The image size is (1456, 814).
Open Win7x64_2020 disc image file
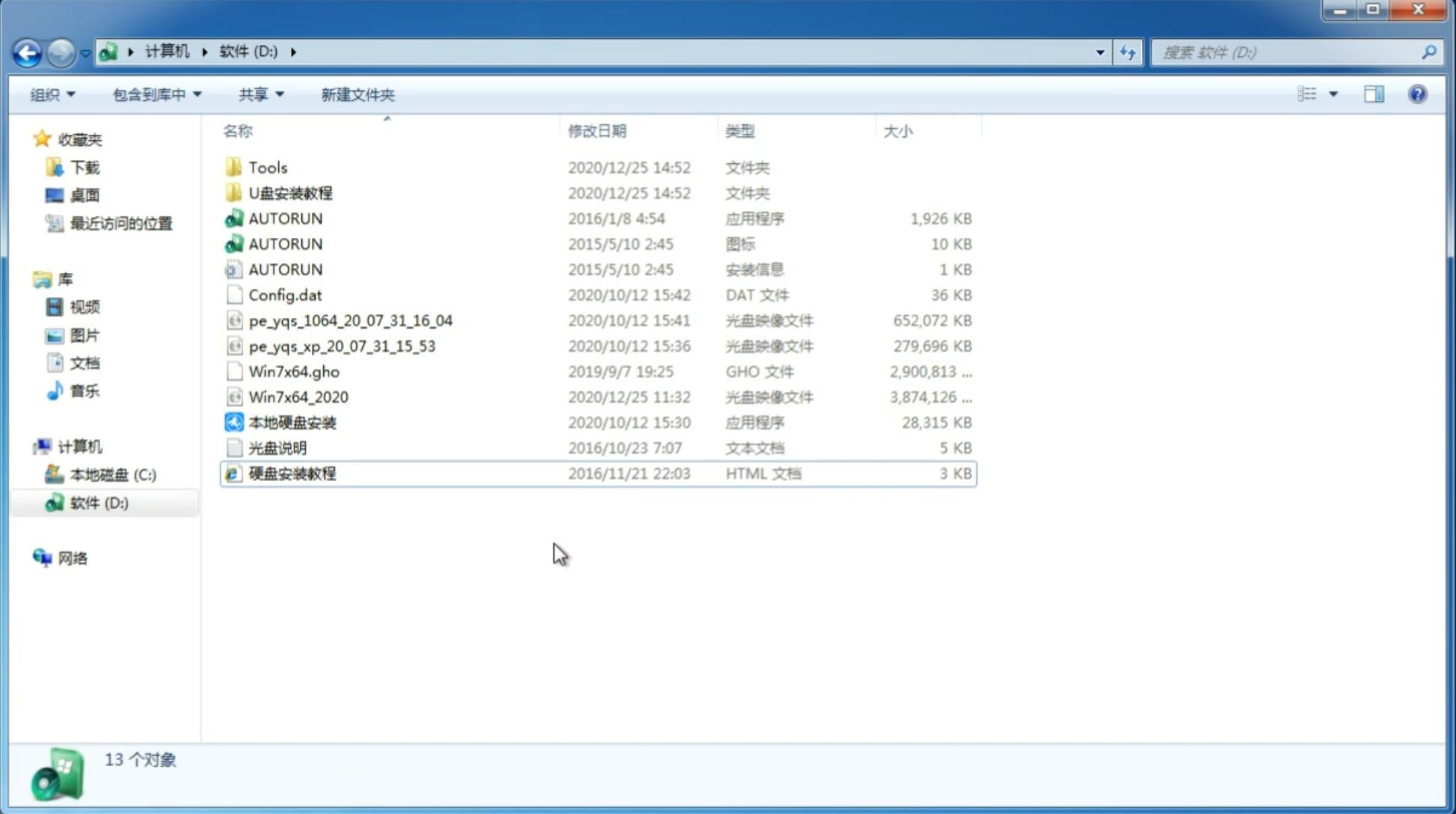coord(297,397)
